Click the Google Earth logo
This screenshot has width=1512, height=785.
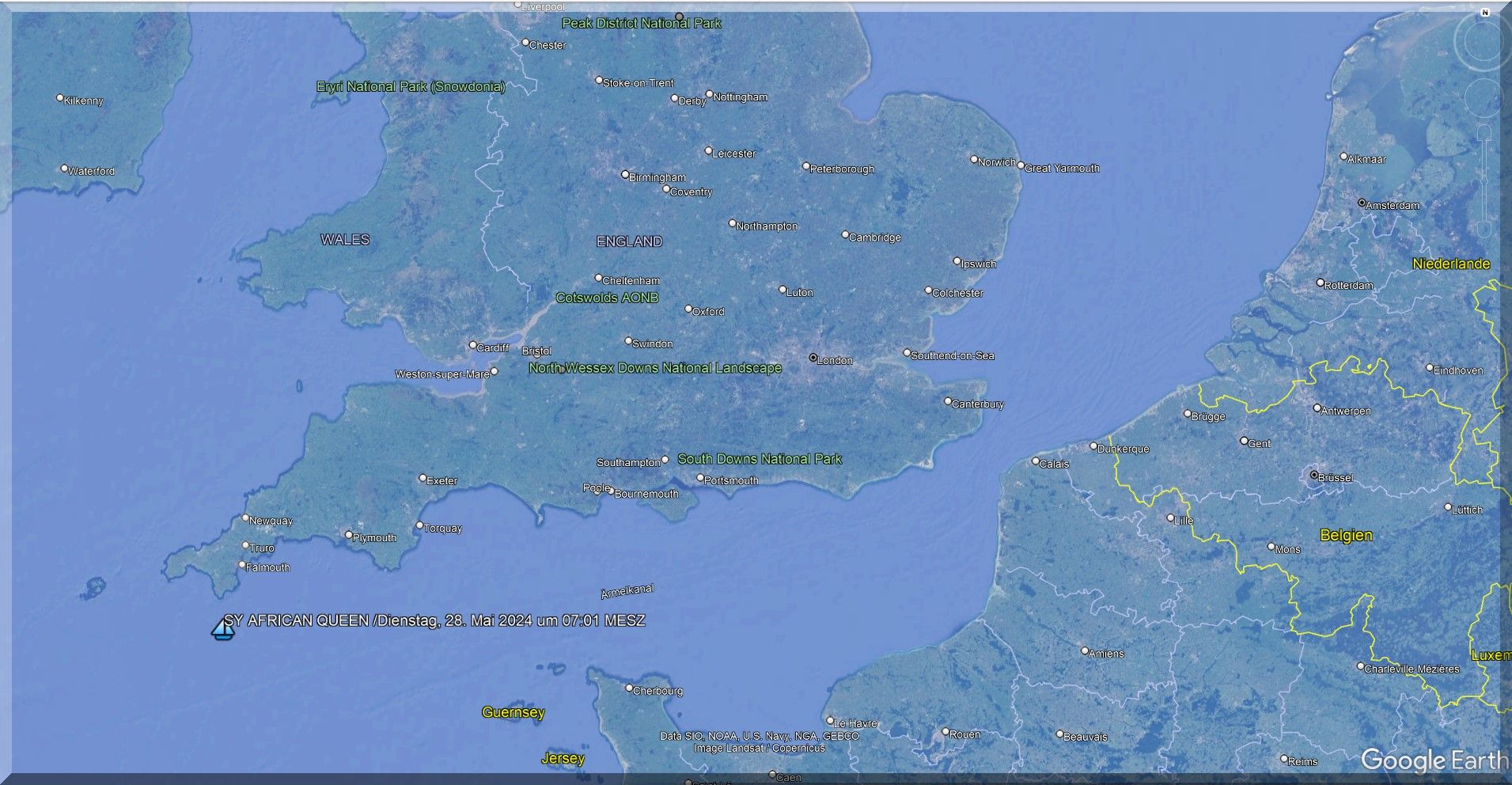pos(1432,760)
